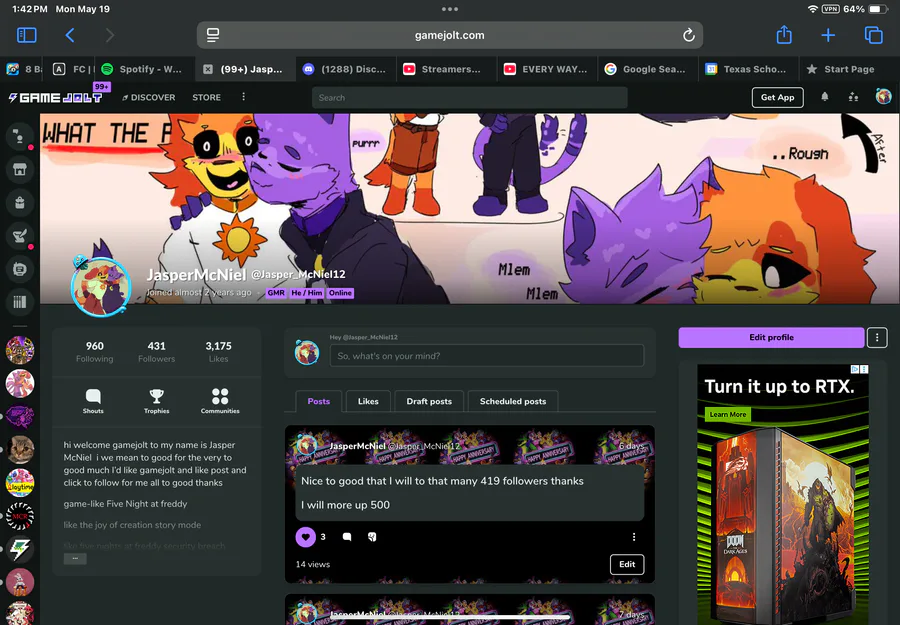The height and width of the screenshot is (625, 900).
Task: Click the profile avatar picture
Action: pyautogui.click(x=101, y=286)
